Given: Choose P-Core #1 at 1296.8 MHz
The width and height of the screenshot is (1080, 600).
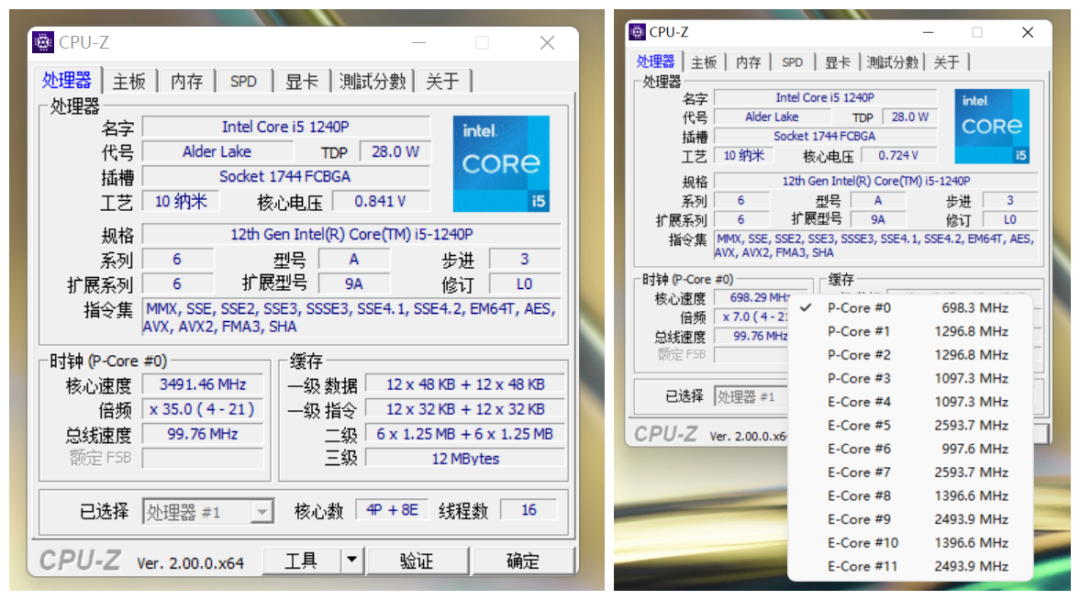Looking at the screenshot, I should [909, 331].
